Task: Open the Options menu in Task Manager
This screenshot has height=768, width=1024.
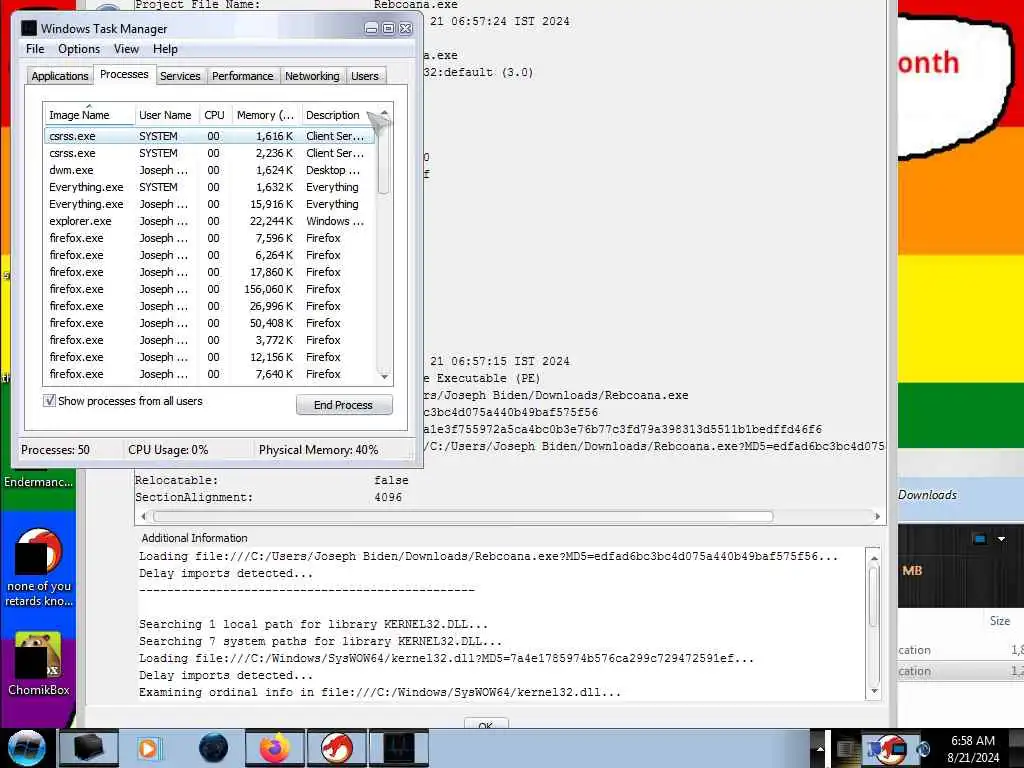Action: point(79,49)
